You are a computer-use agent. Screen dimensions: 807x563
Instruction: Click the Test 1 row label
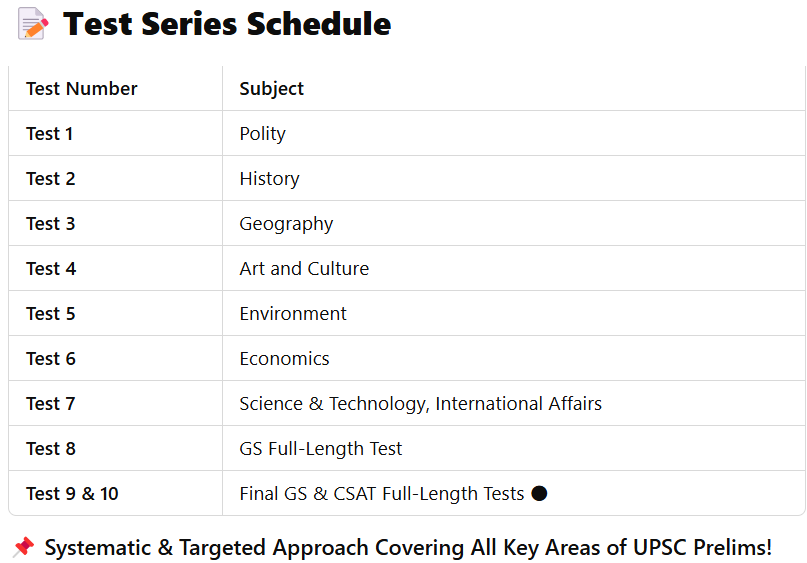coord(49,133)
